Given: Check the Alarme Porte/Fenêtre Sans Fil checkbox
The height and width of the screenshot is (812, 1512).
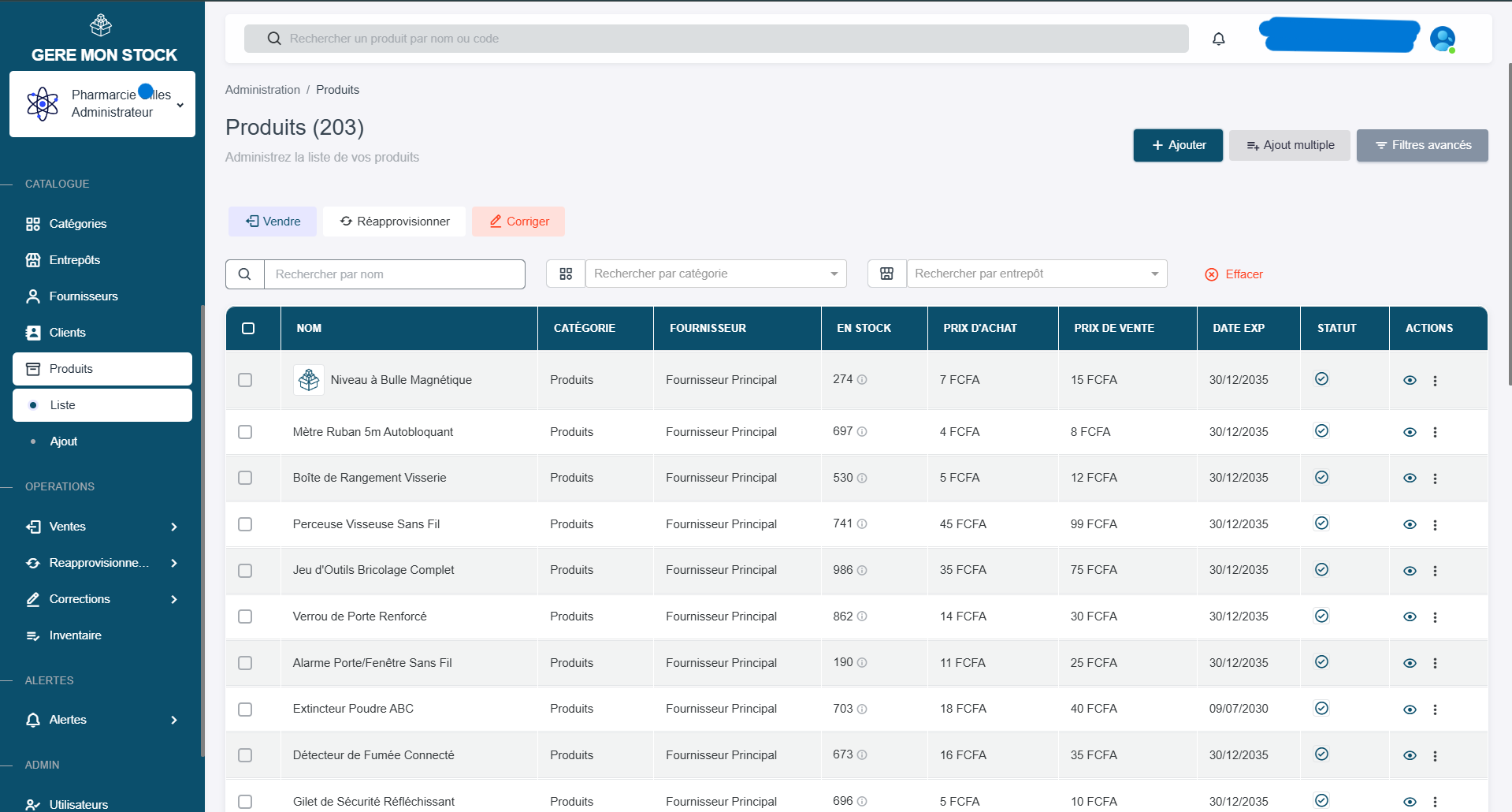Looking at the screenshot, I should pos(245,663).
